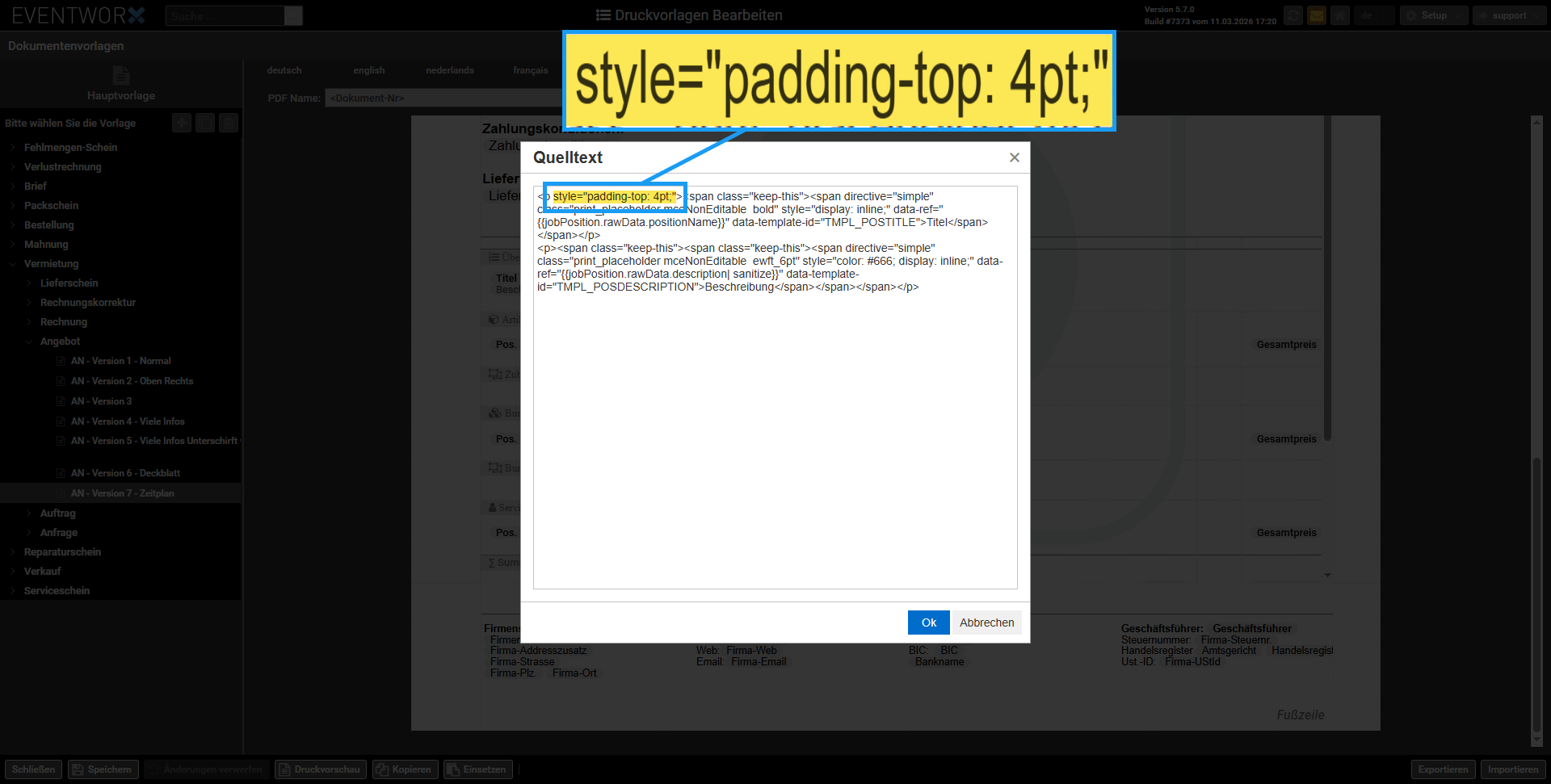Click the Druckvorschau button in bottom toolbar
The width and height of the screenshot is (1551, 784).
tap(321, 769)
